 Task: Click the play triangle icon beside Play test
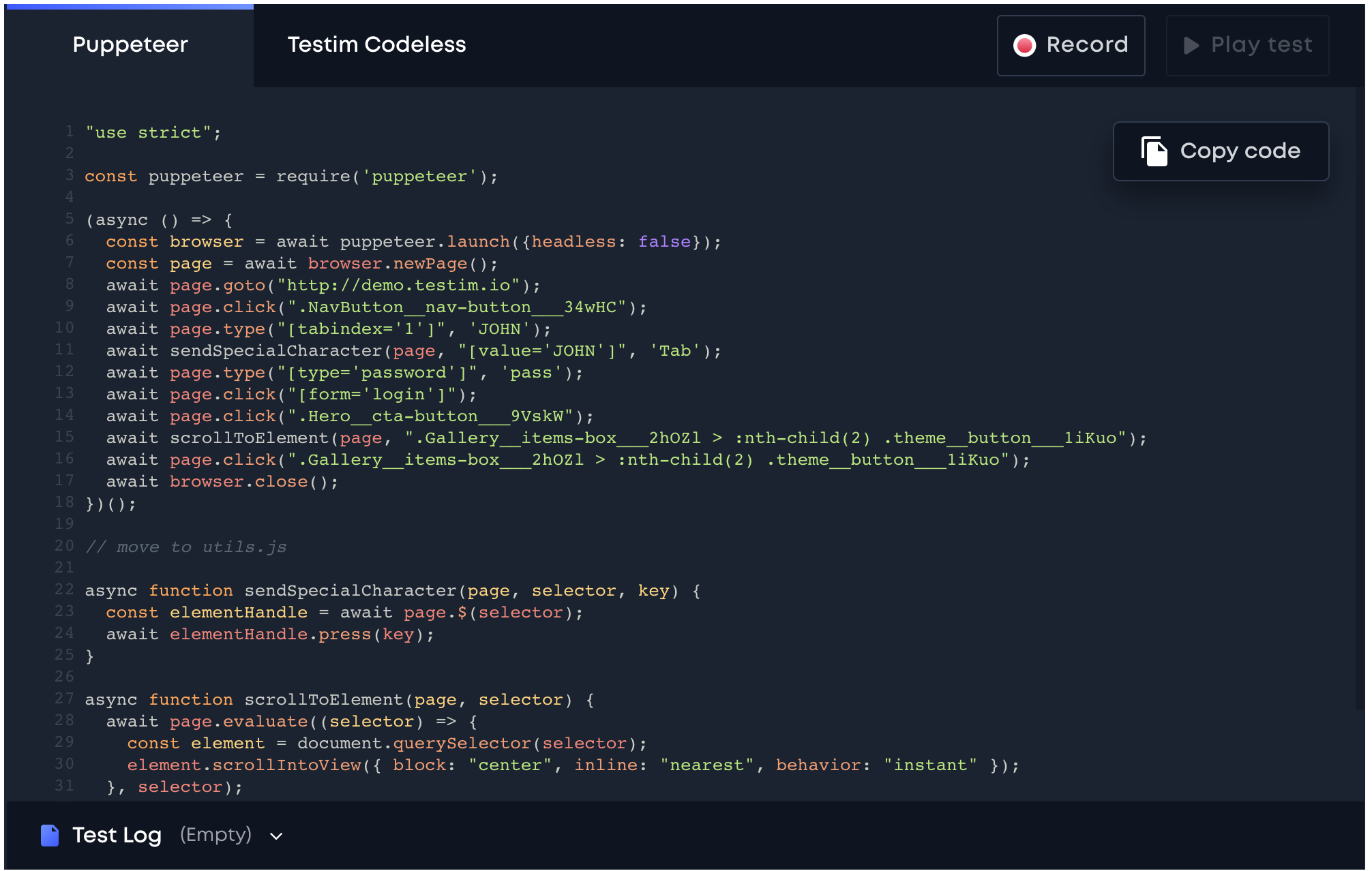pyautogui.click(x=1191, y=46)
